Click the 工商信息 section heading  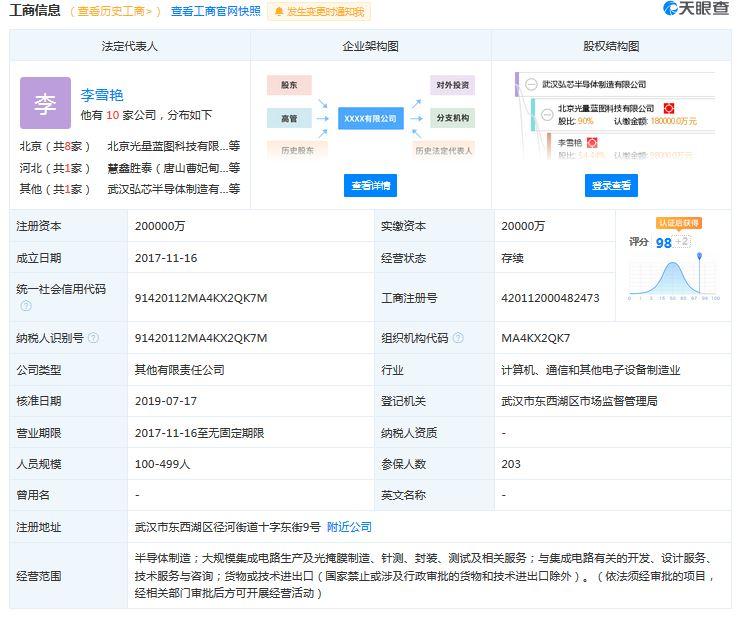click(x=35, y=10)
